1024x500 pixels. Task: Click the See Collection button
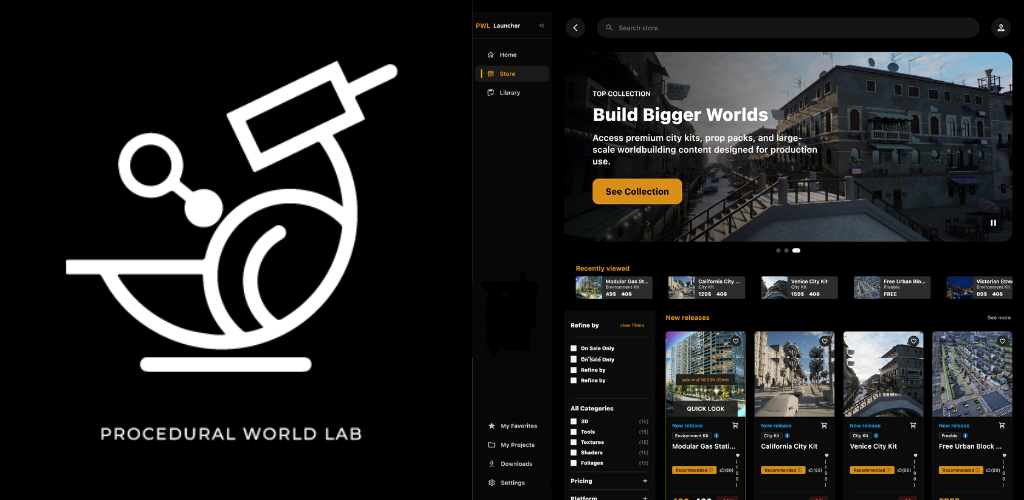point(637,192)
